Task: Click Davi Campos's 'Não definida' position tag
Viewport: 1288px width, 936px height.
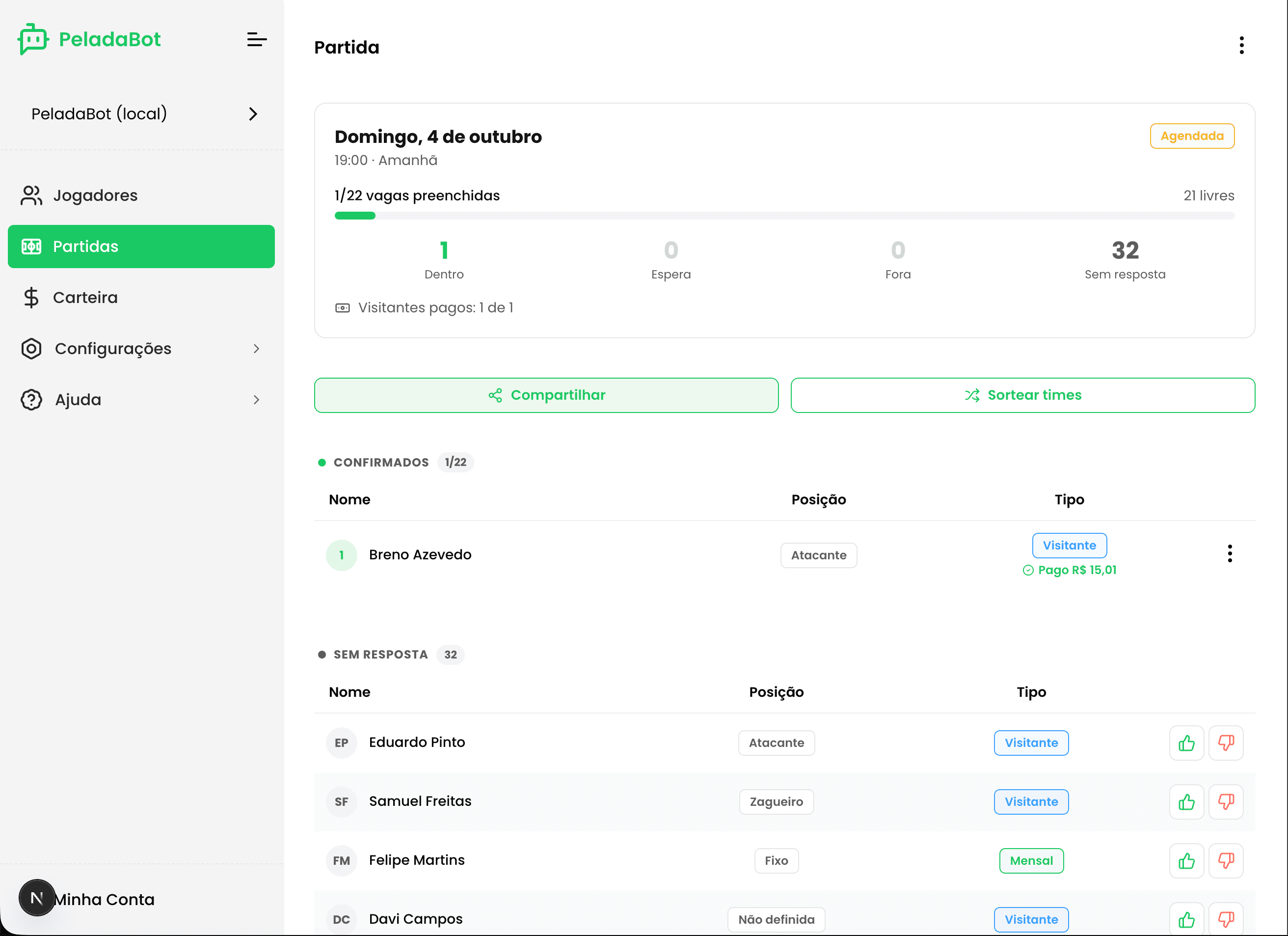Action: coord(777,919)
